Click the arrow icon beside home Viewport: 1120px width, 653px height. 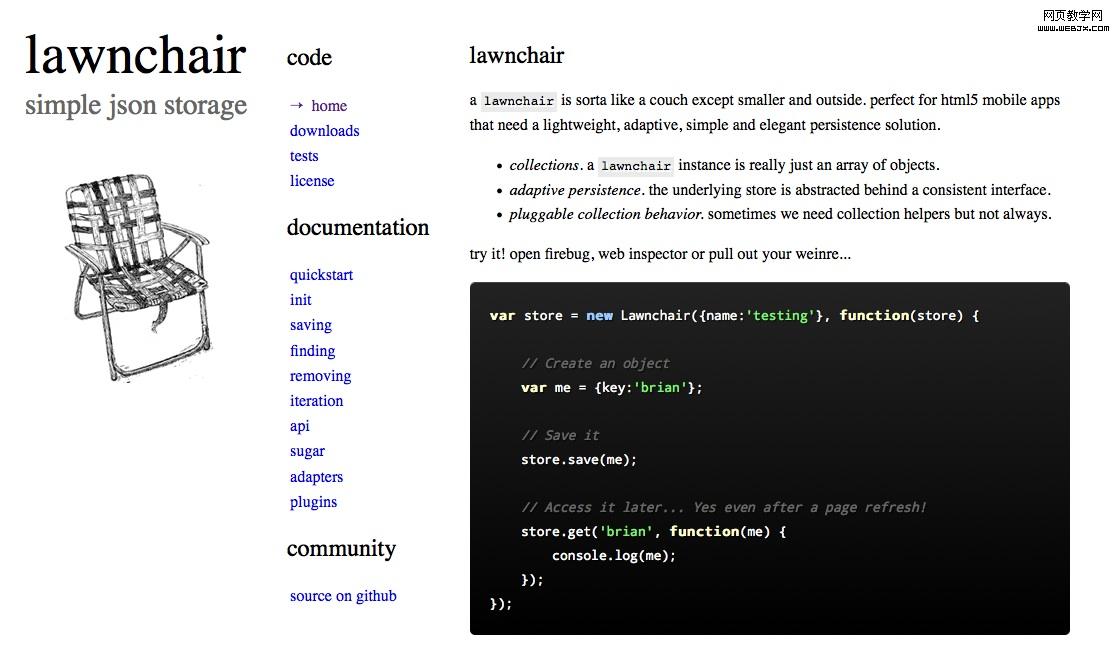click(297, 105)
